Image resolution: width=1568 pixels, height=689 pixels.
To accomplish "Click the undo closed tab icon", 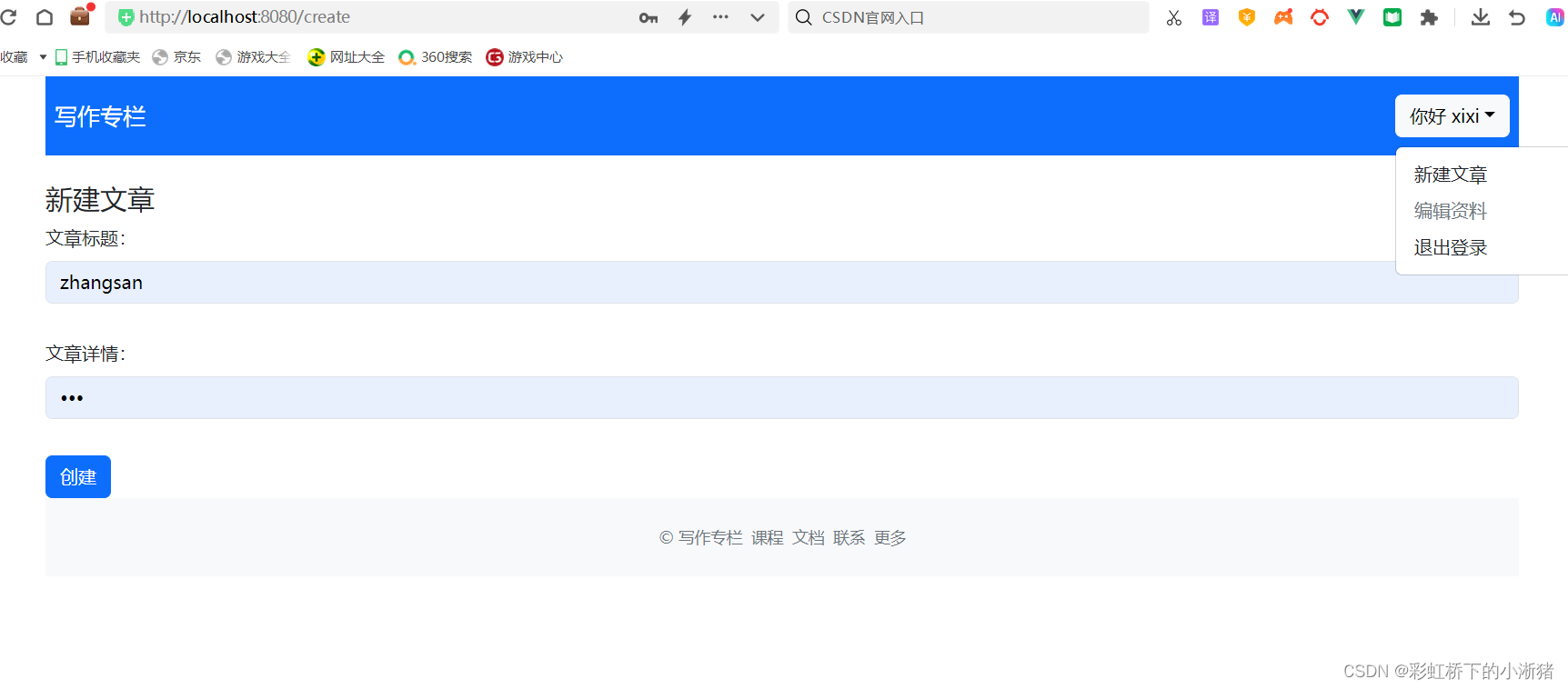I will pos(1517,17).
